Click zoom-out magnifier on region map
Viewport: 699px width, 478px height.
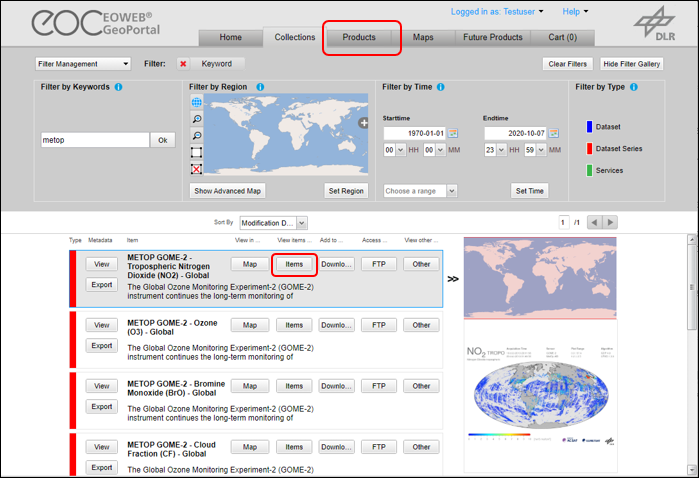[196, 136]
